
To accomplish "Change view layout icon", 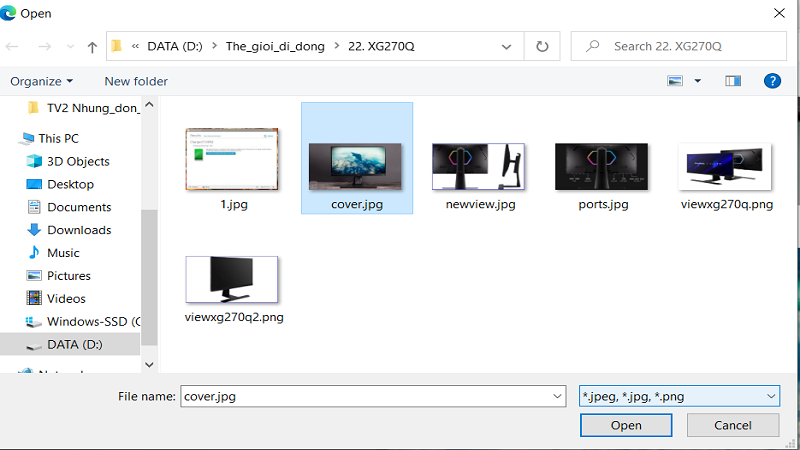I will point(675,81).
